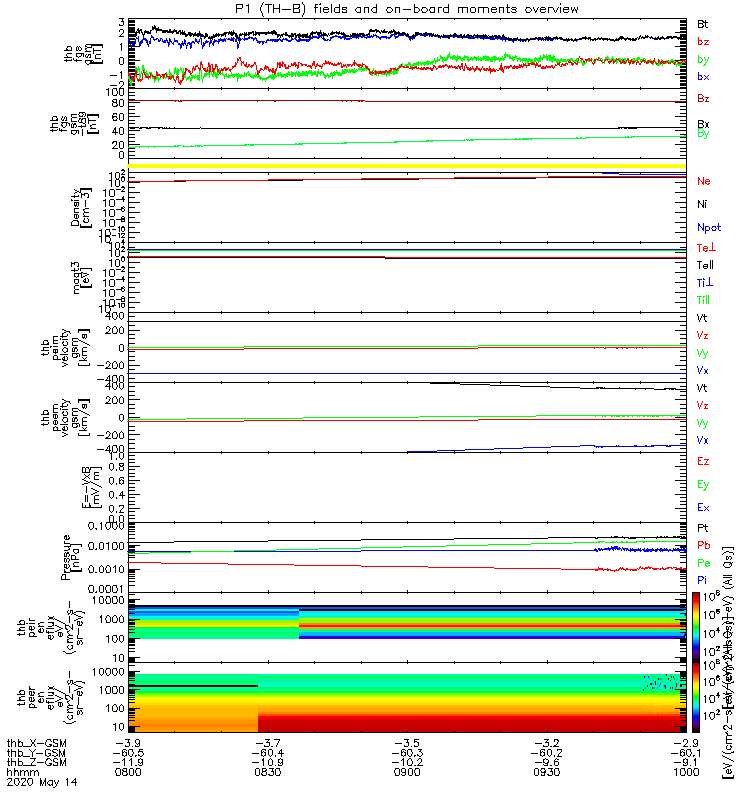Click the '0900' time axis label
The height and width of the screenshot is (800, 750).
pos(407,772)
